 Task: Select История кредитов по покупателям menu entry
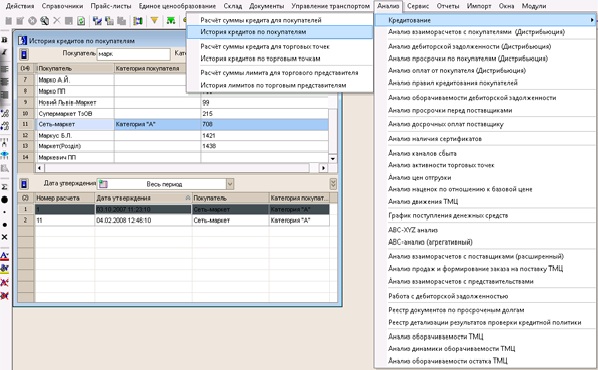pyautogui.click(x=280, y=32)
